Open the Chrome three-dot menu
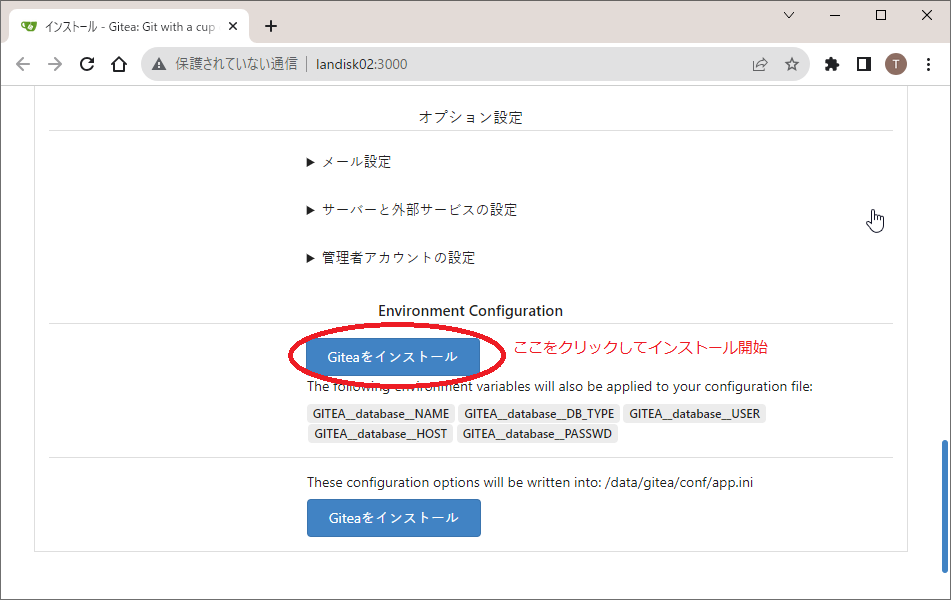 coord(928,64)
